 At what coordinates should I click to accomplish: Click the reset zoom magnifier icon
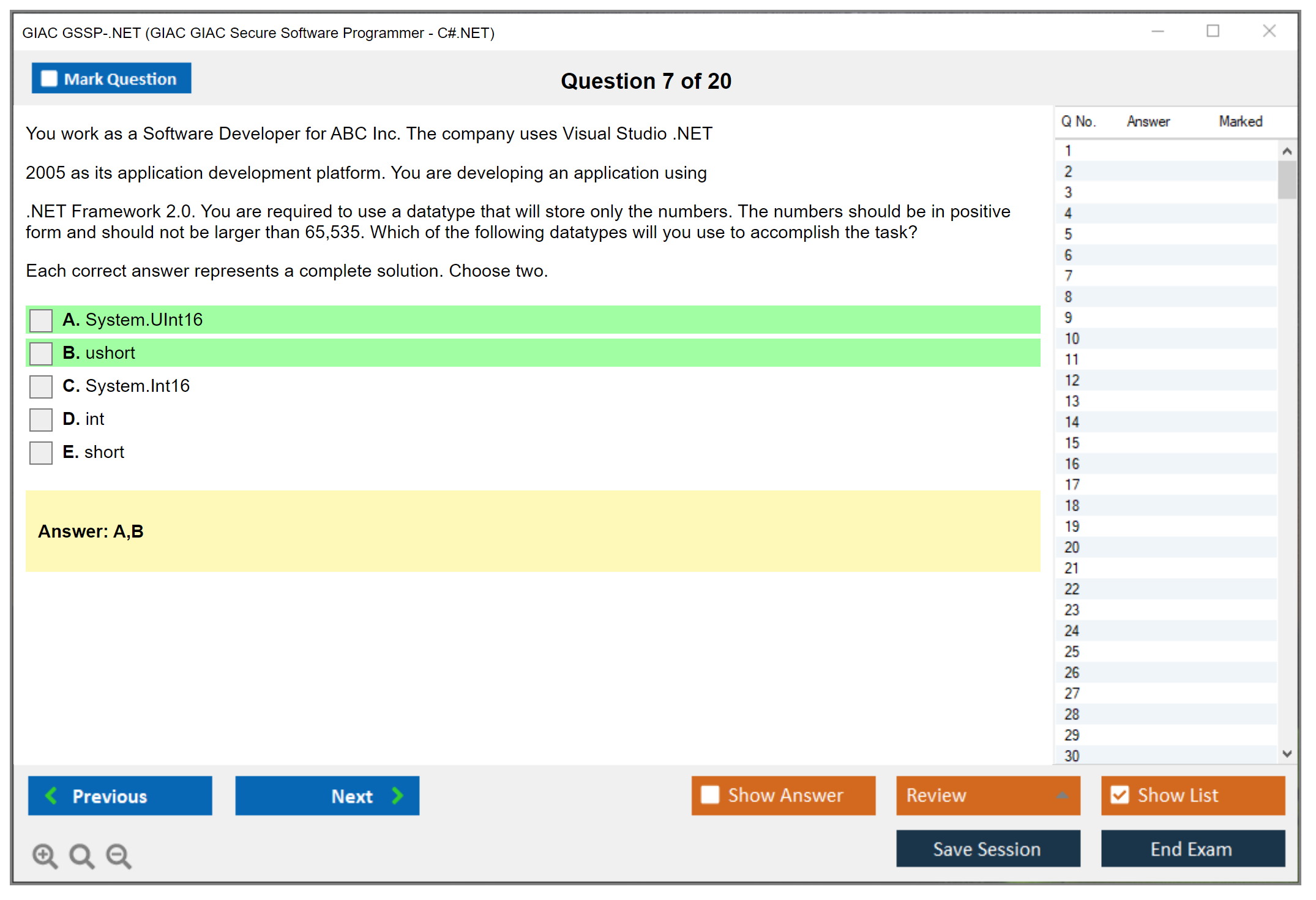coord(81,855)
